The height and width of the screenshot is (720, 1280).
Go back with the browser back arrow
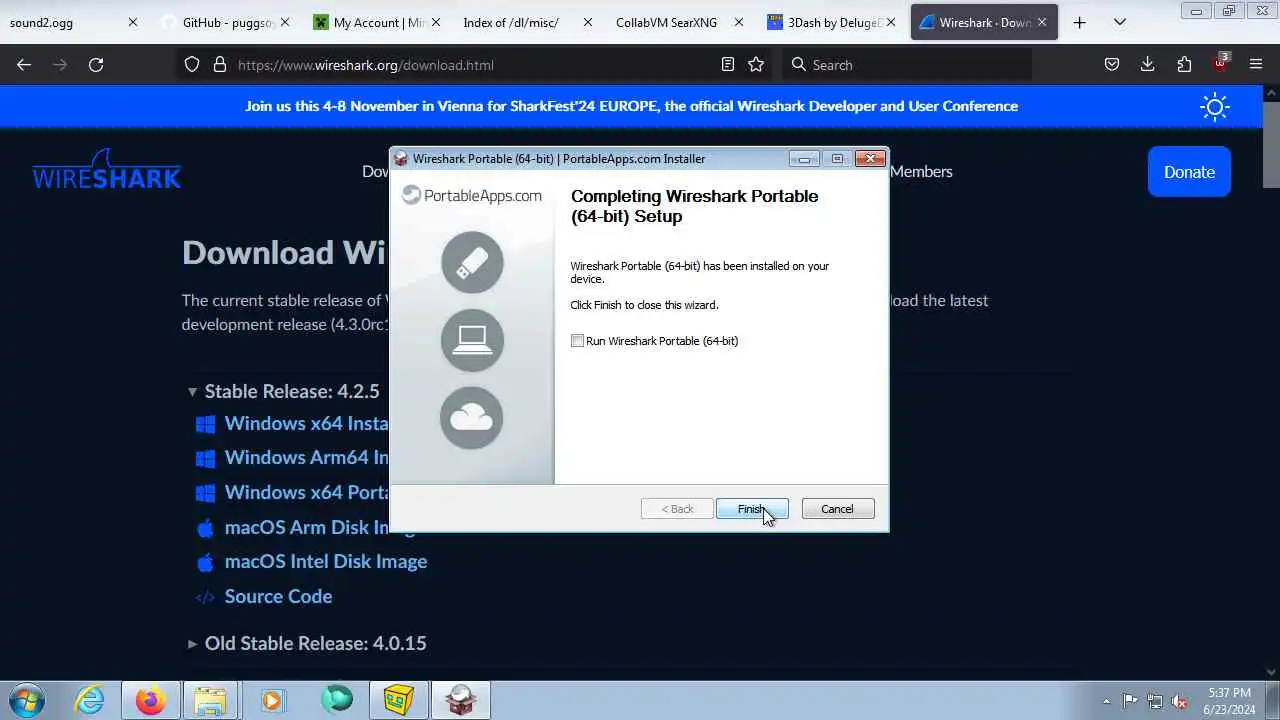[x=24, y=65]
